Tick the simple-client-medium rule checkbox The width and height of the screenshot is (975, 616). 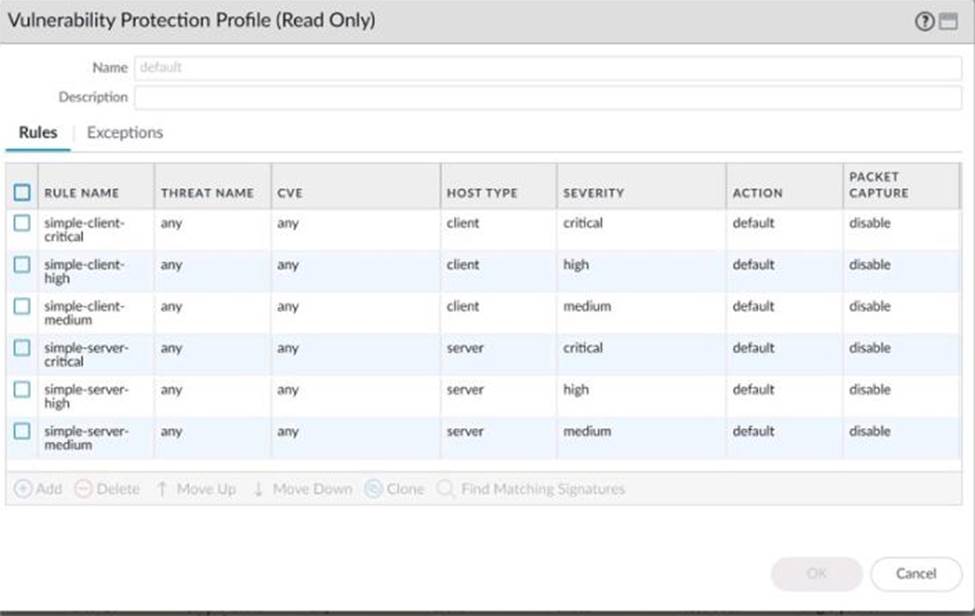tap(22, 307)
